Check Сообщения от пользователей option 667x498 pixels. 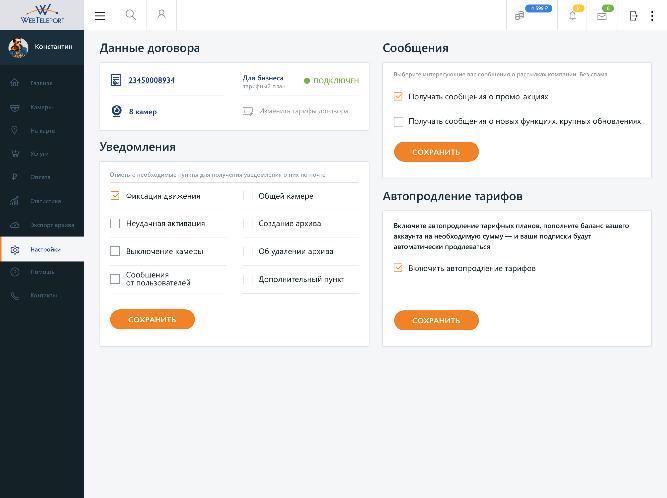[x=115, y=279]
